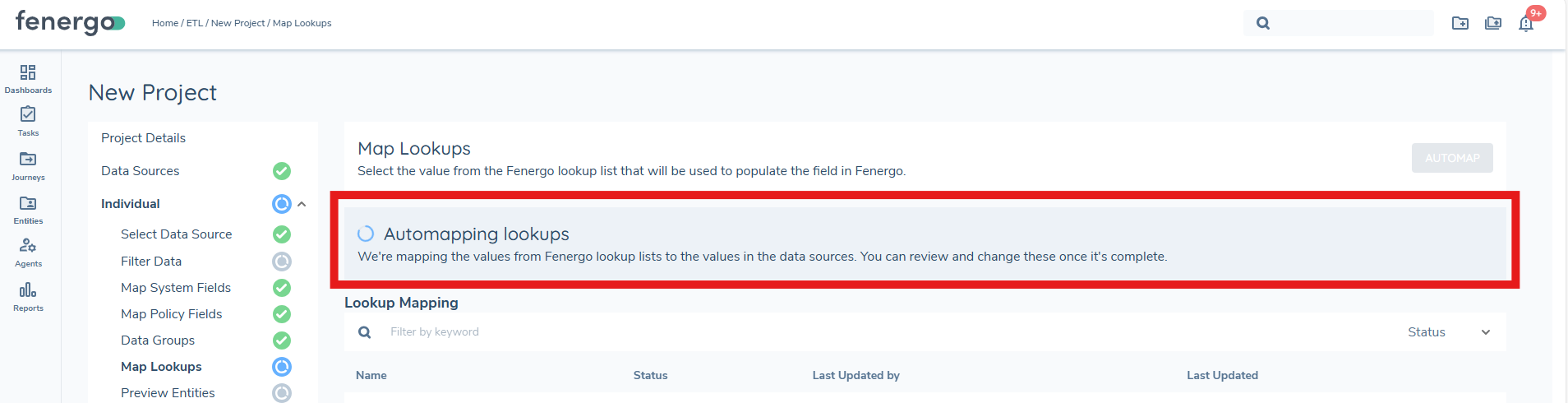The width and height of the screenshot is (1568, 403).
Task: Open Dashboards from the sidebar
Action: point(28,79)
